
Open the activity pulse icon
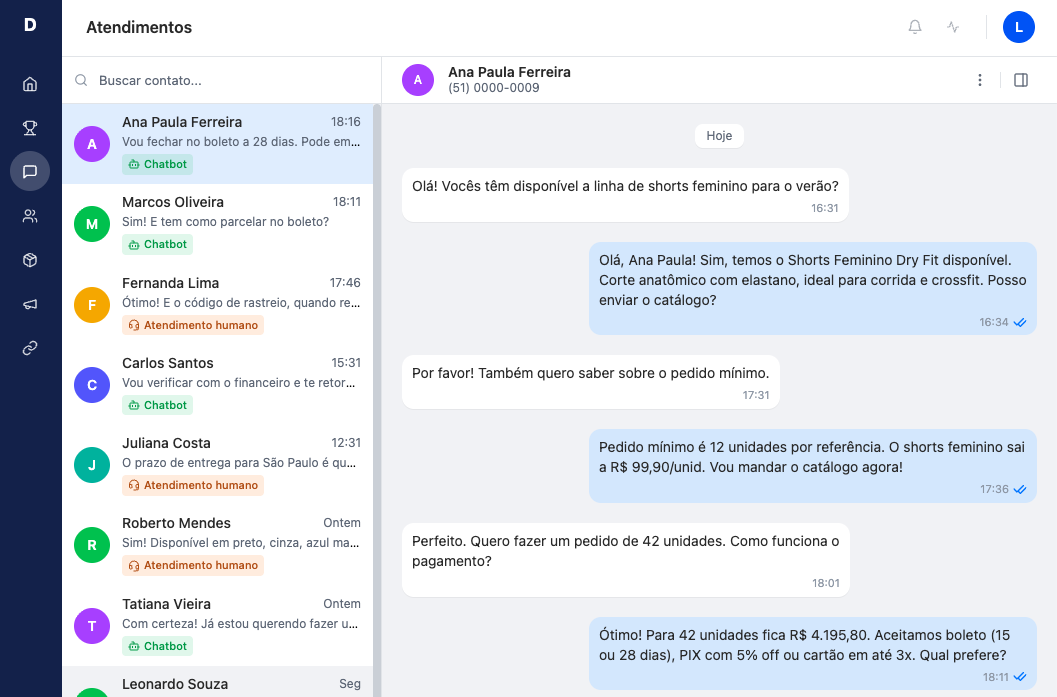(952, 27)
